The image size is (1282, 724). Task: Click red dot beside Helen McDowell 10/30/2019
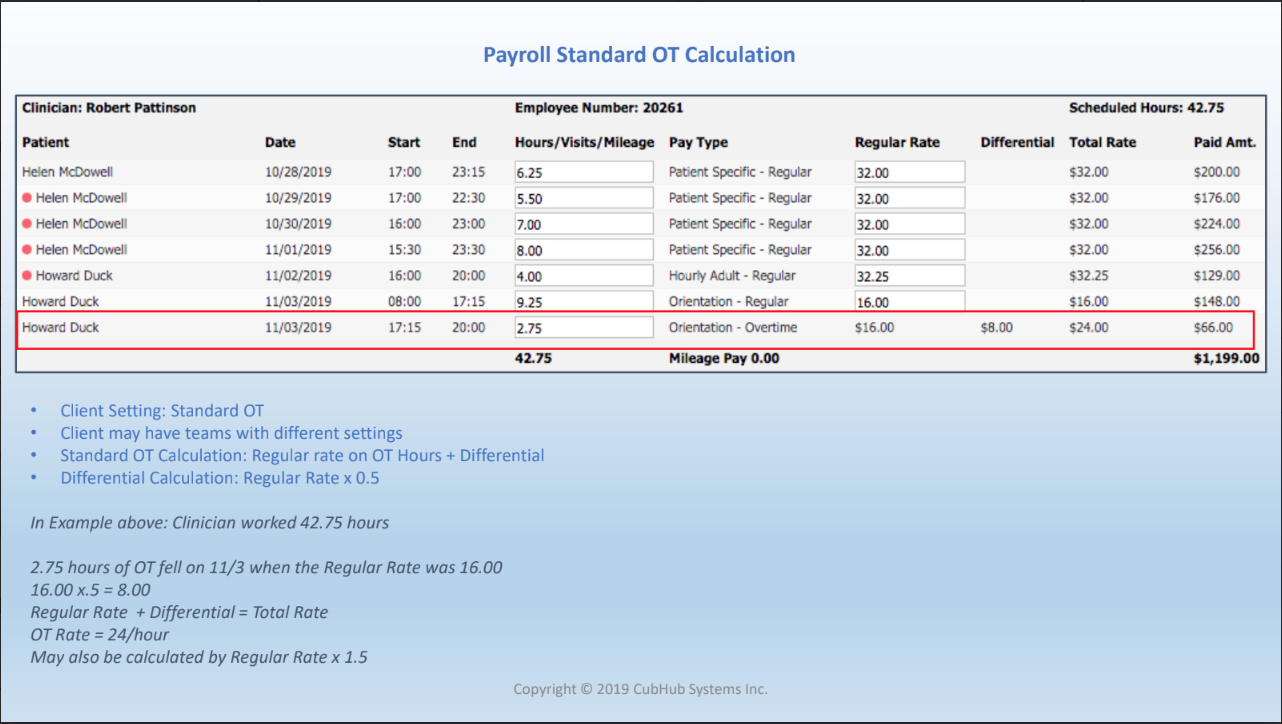point(27,224)
